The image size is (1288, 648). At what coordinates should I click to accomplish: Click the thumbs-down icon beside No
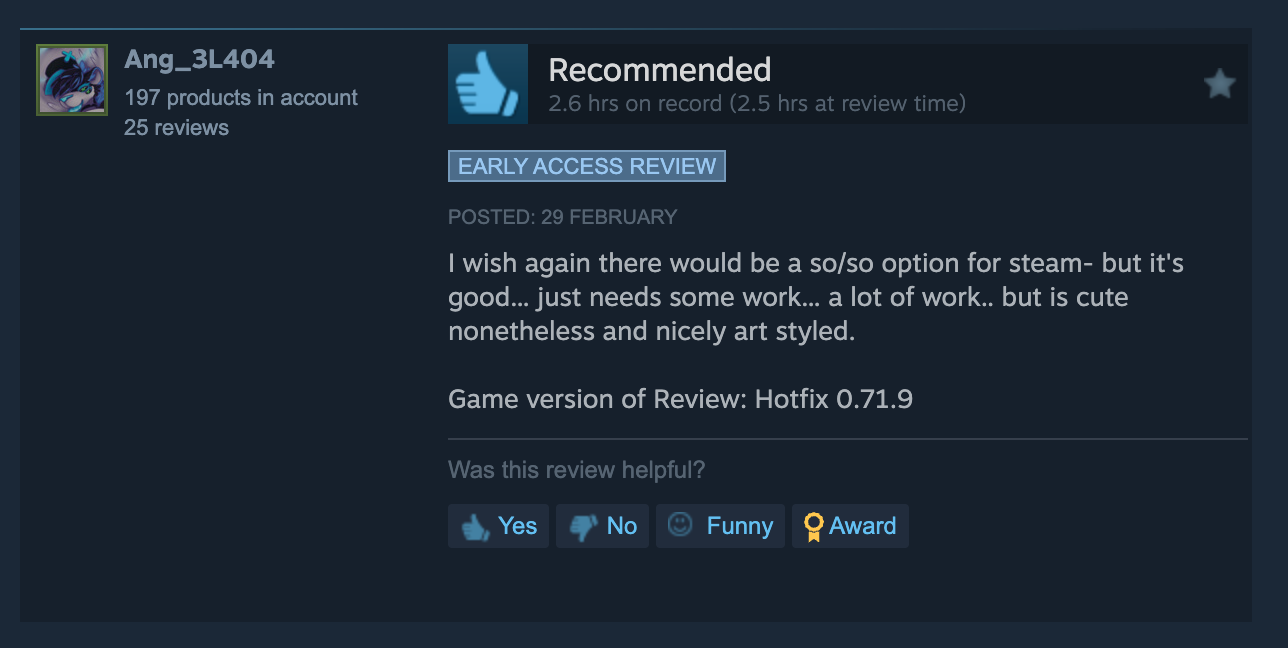[x=583, y=527]
